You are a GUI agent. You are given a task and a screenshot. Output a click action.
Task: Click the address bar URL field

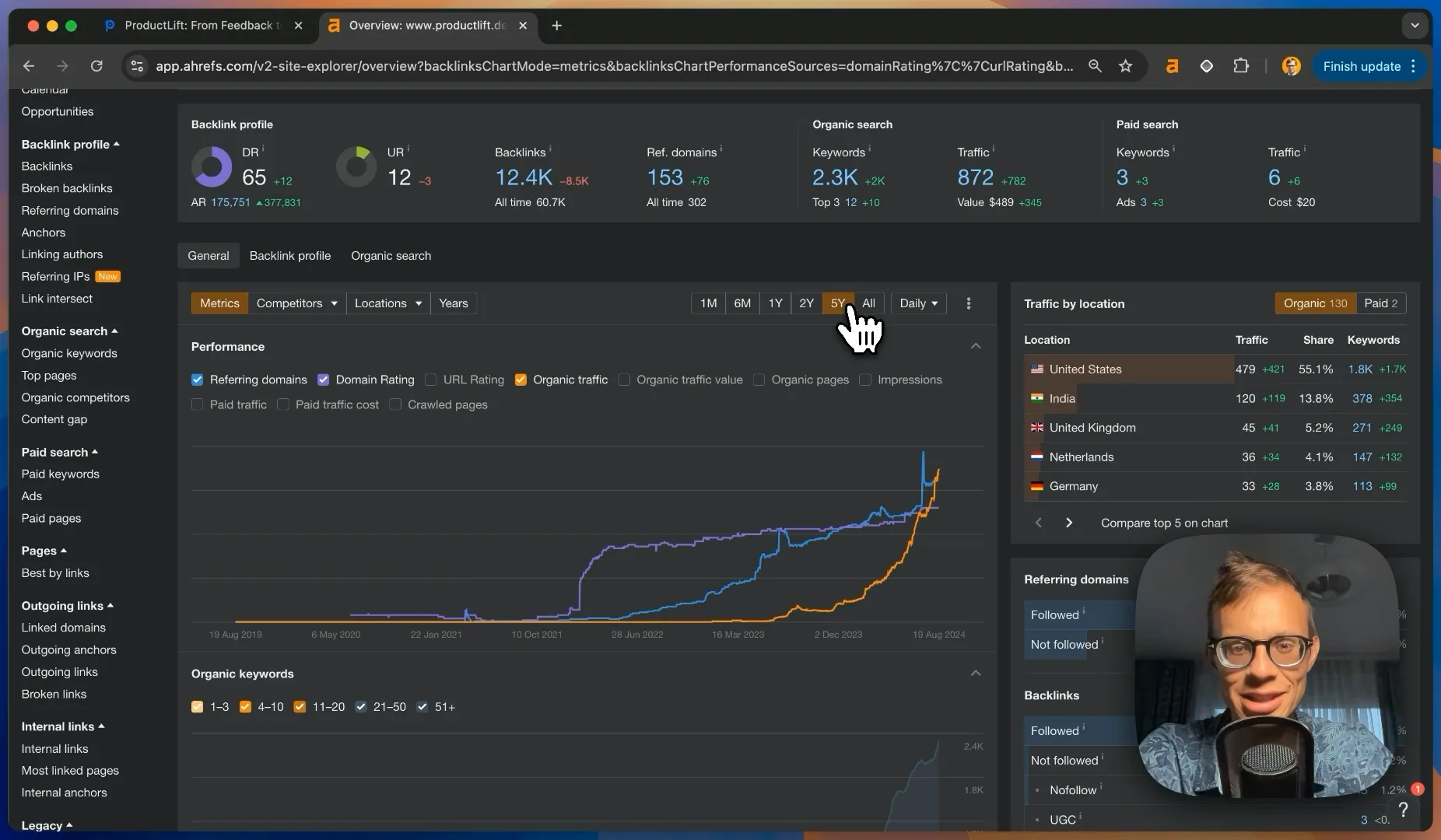pos(614,66)
